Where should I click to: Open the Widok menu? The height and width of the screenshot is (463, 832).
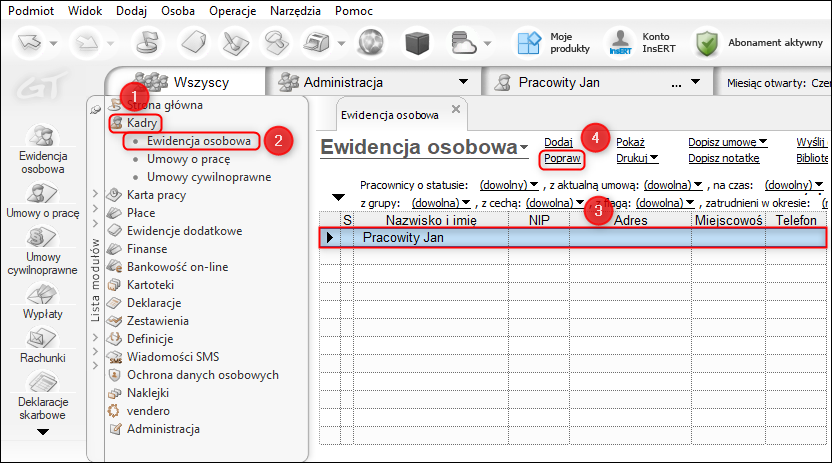pyautogui.click(x=85, y=11)
